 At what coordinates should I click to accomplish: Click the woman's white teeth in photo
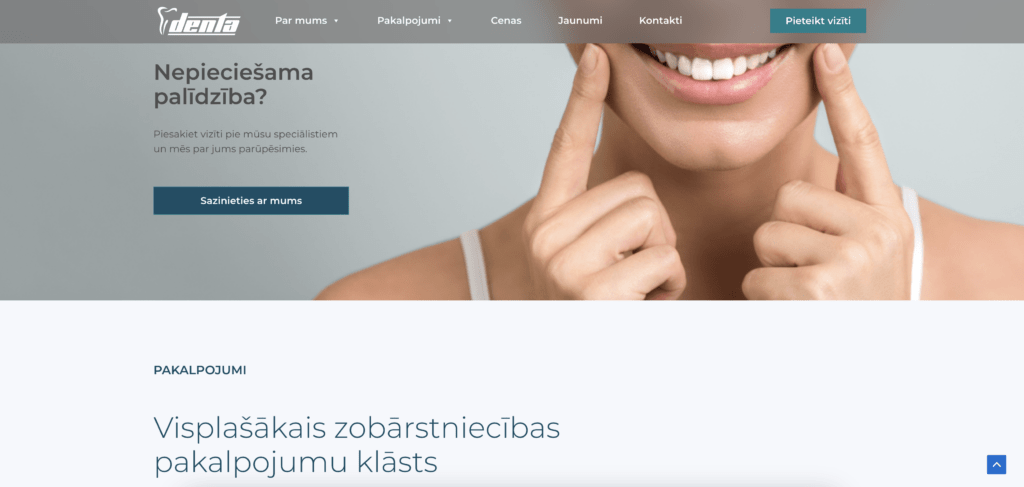tap(712, 65)
